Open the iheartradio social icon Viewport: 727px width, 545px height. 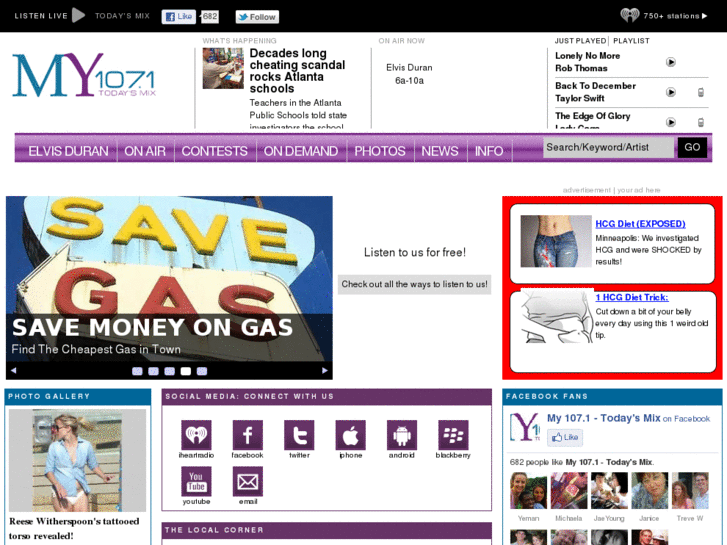tap(196, 435)
